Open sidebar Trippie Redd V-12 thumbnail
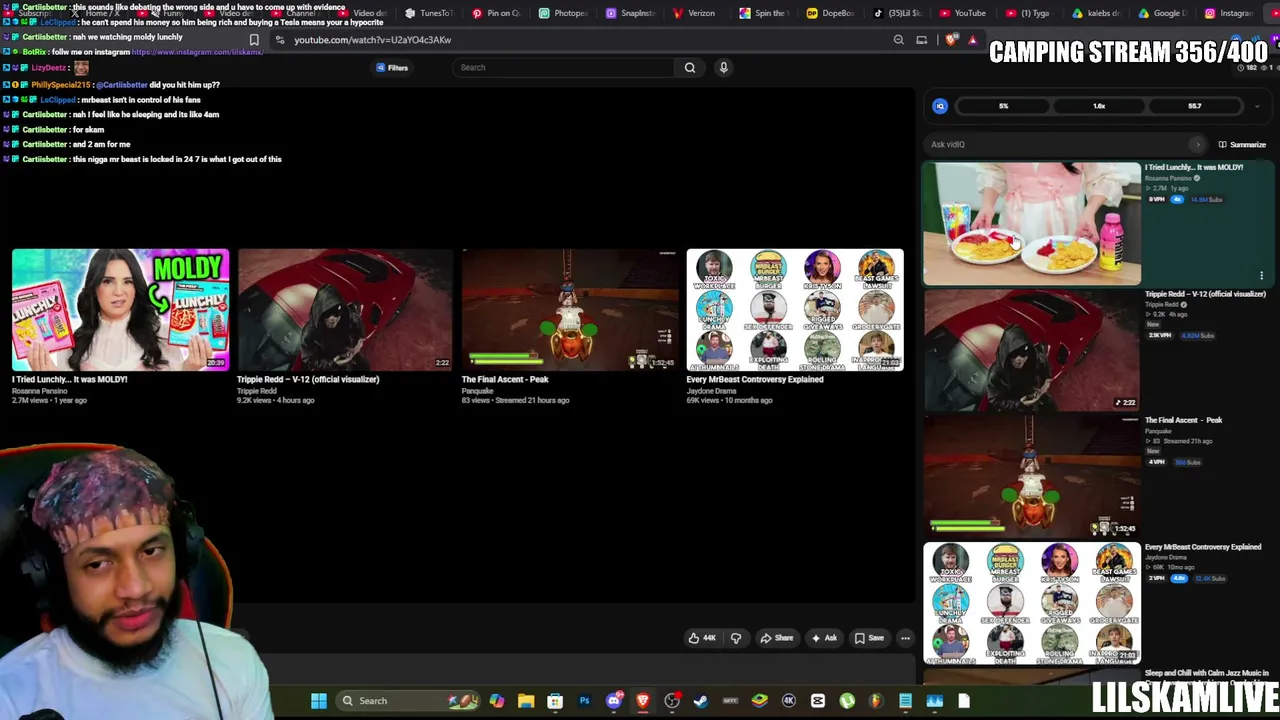 click(1031, 350)
